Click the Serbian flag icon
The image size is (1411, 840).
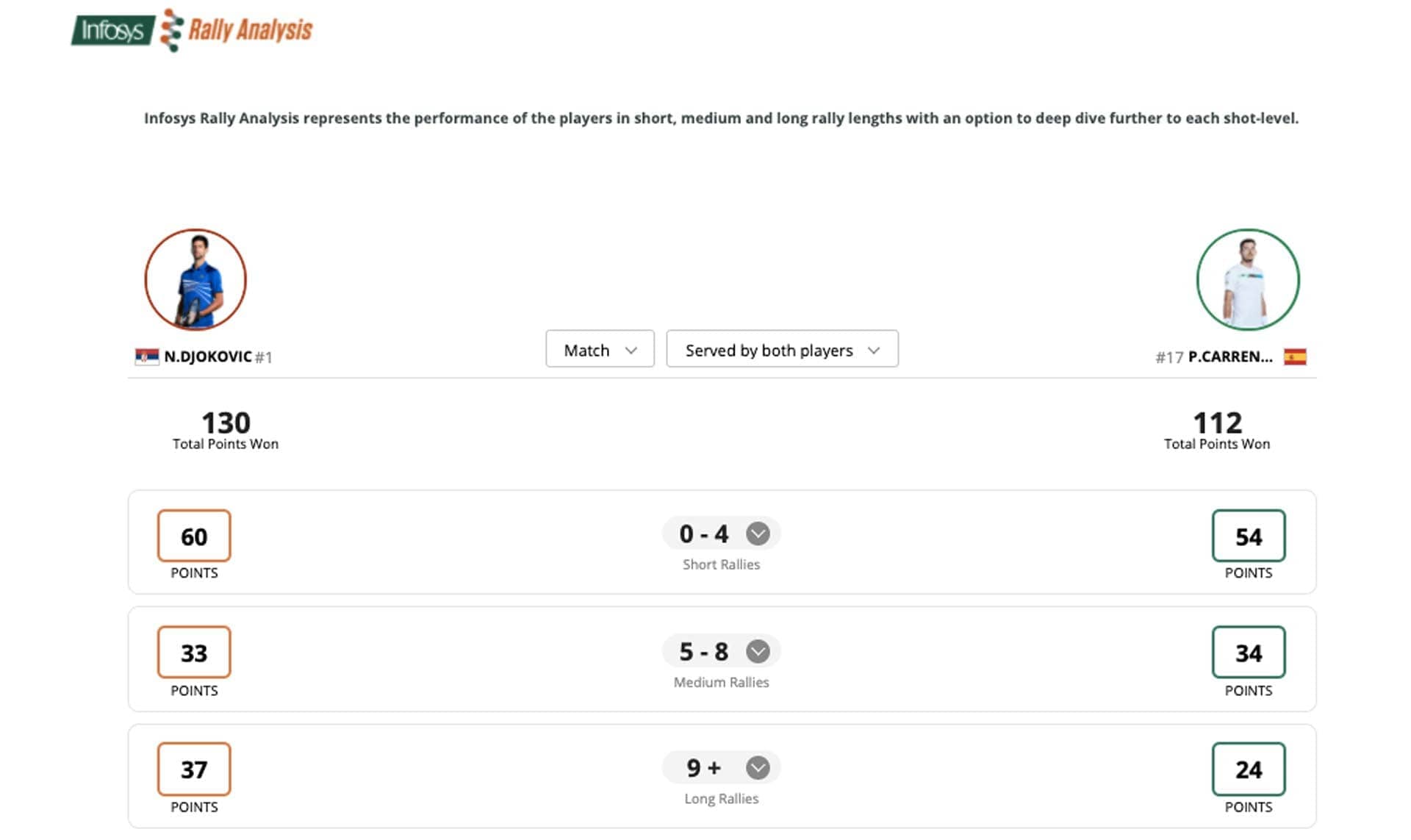click(x=147, y=356)
